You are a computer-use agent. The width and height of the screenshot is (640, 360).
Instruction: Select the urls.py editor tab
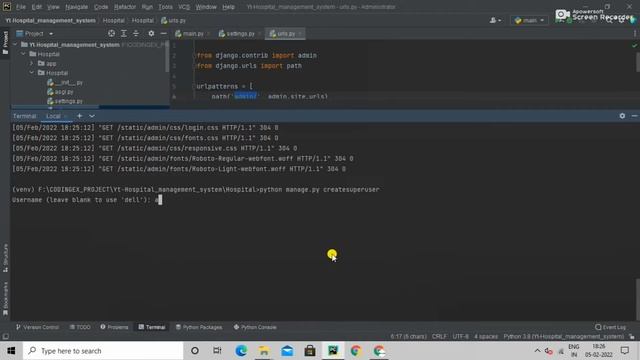(x=284, y=33)
